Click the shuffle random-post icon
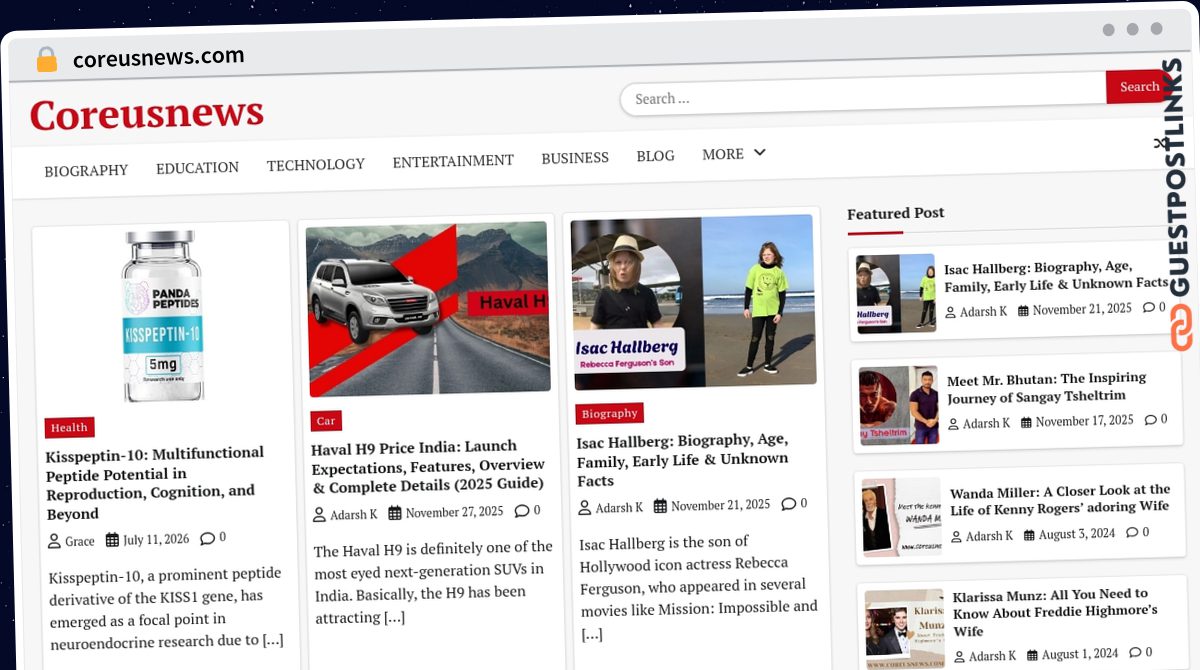The height and width of the screenshot is (670, 1200). (1160, 143)
